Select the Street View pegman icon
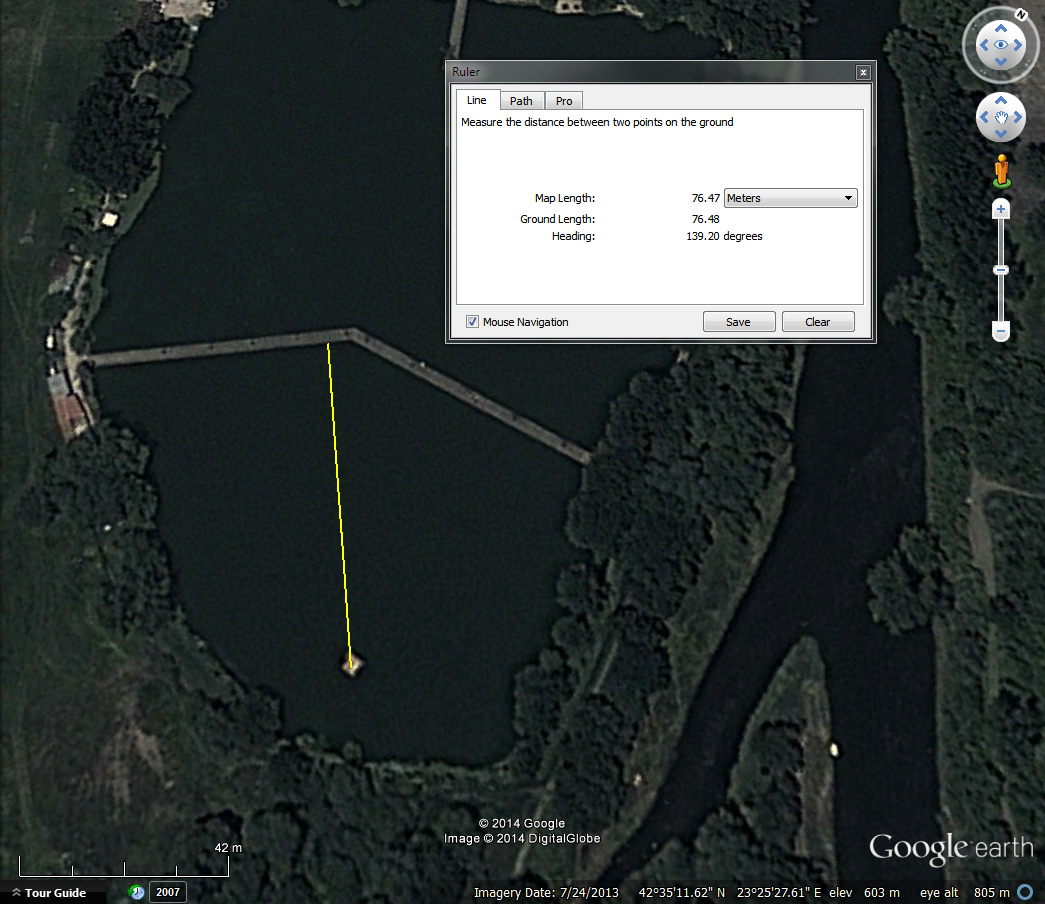The height and width of the screenshot is (904, 1045). point(1001,171)
